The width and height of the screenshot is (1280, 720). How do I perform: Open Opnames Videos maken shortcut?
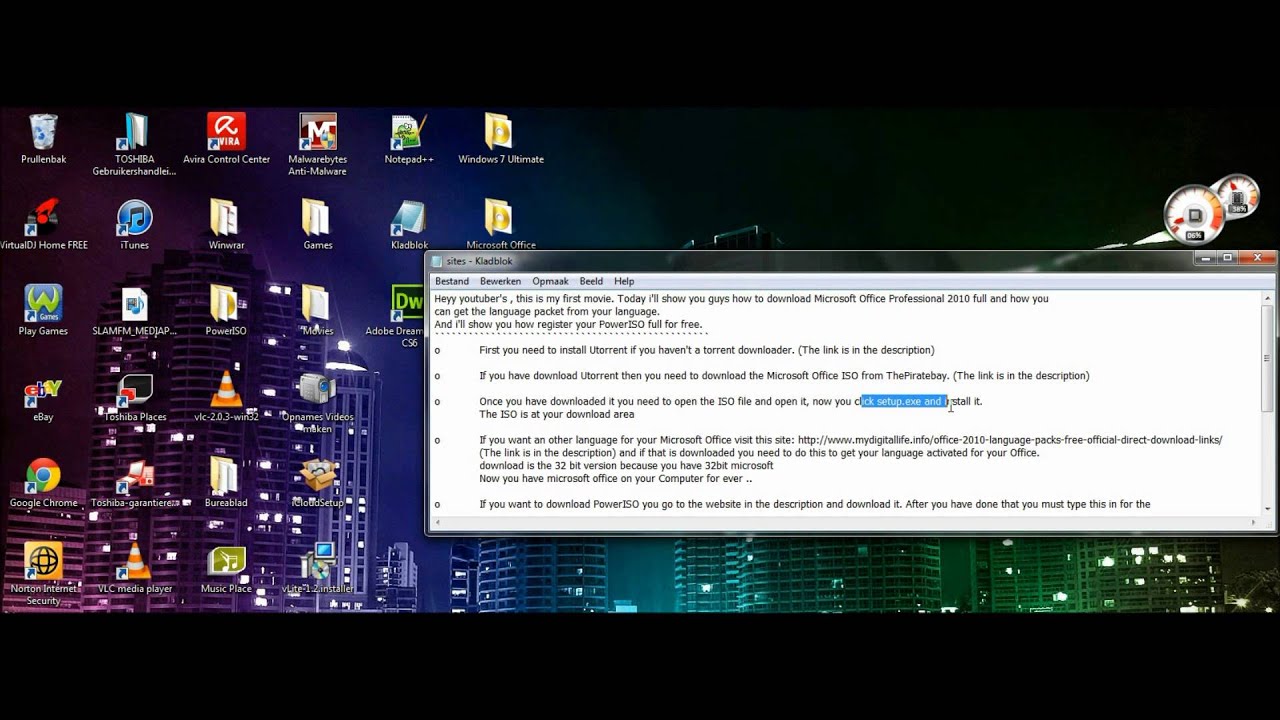coord(317,403)
